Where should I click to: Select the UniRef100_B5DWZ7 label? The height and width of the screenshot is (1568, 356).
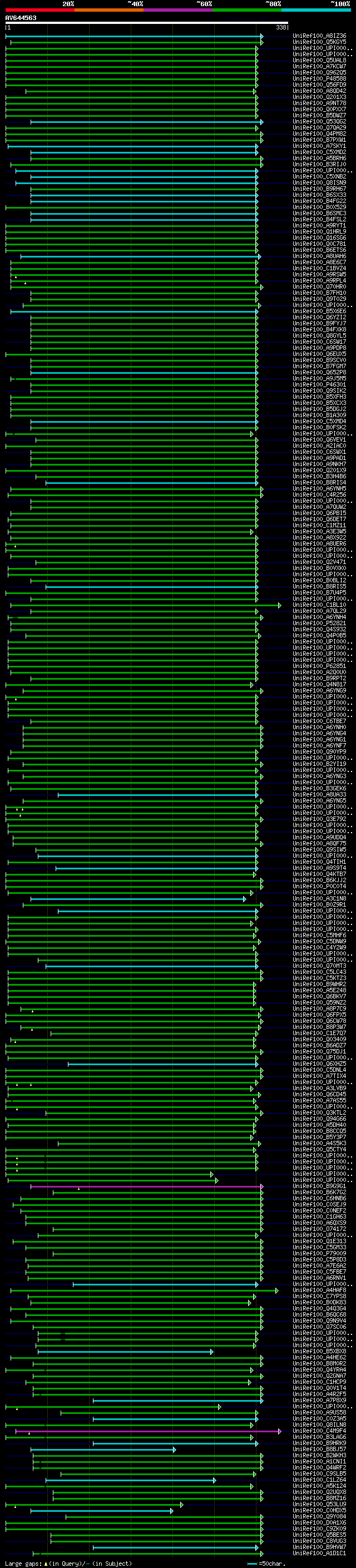point(319,116)
